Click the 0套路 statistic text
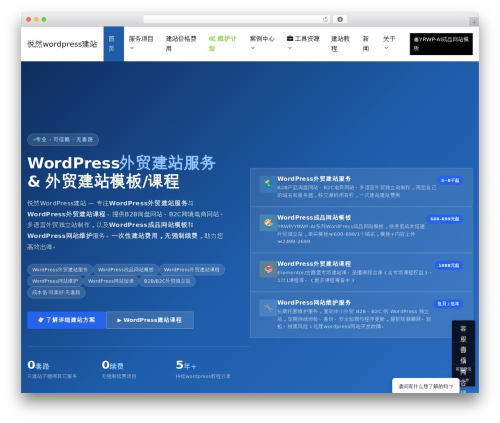 pos(38,365)
